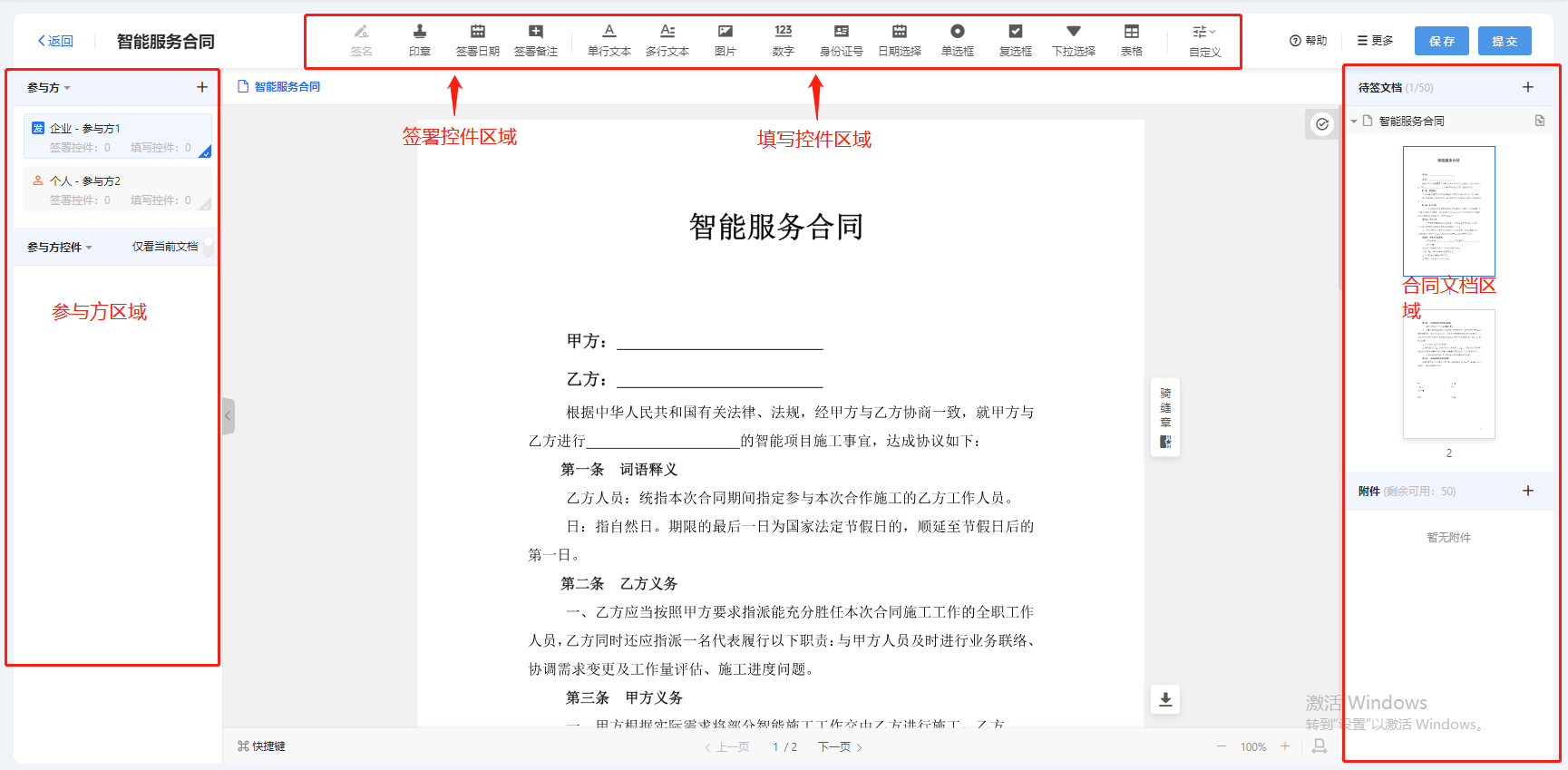Zoom in with the plus icon
Screen dimensions: 1568x770
coord(1285,746)
